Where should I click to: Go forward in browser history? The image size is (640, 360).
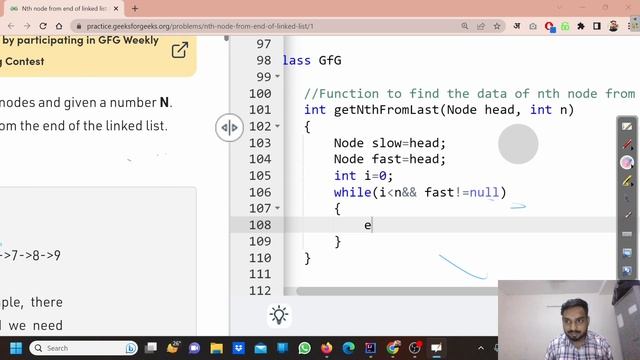27,26
